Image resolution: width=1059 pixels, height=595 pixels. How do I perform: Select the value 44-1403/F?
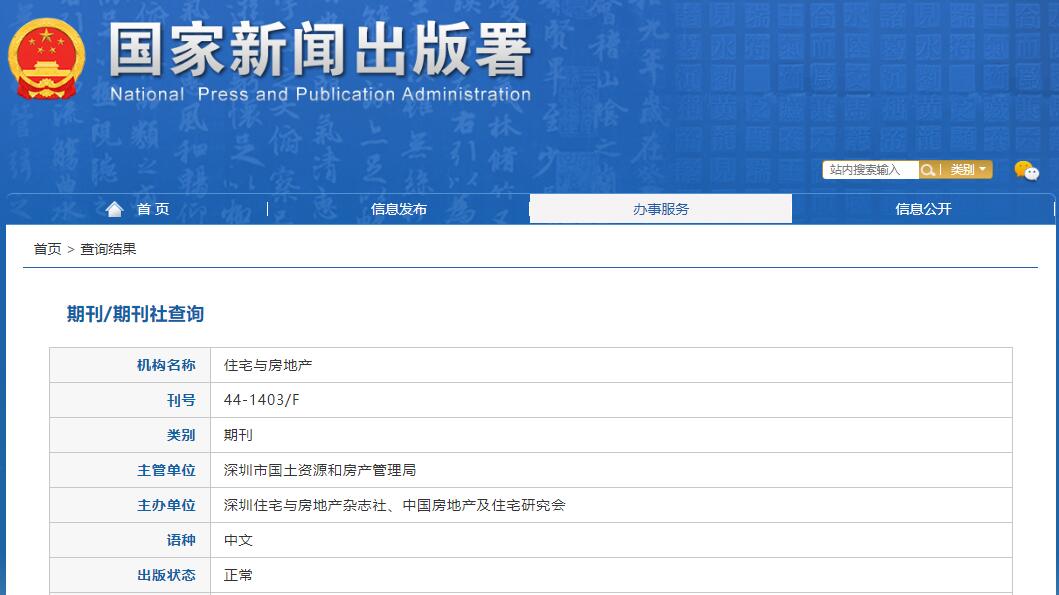261,400
